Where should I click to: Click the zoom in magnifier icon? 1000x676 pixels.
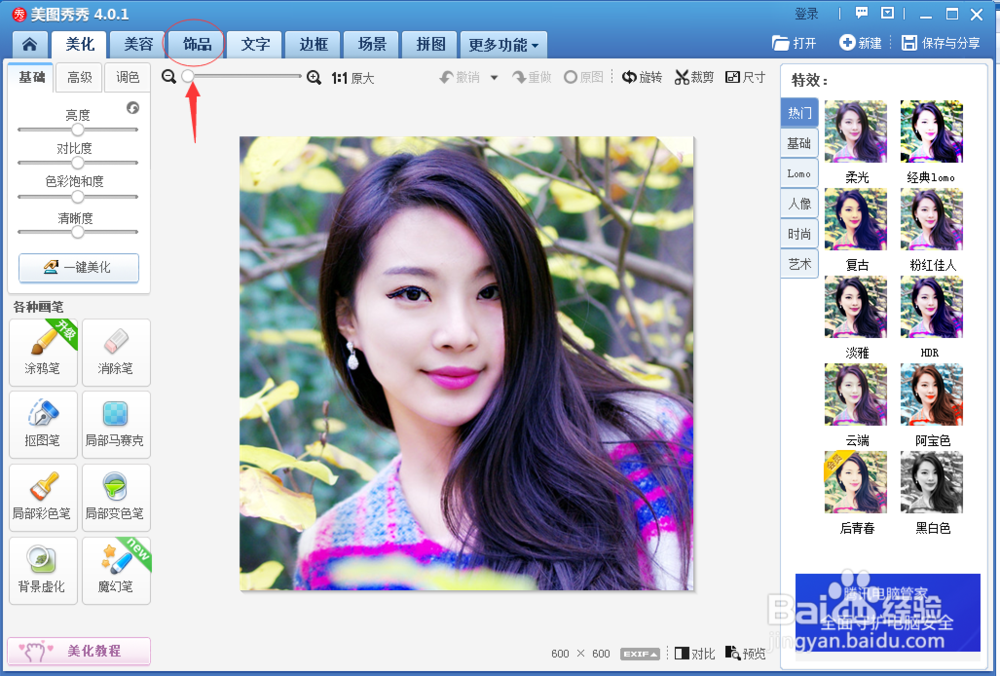(x=313, y=77)
